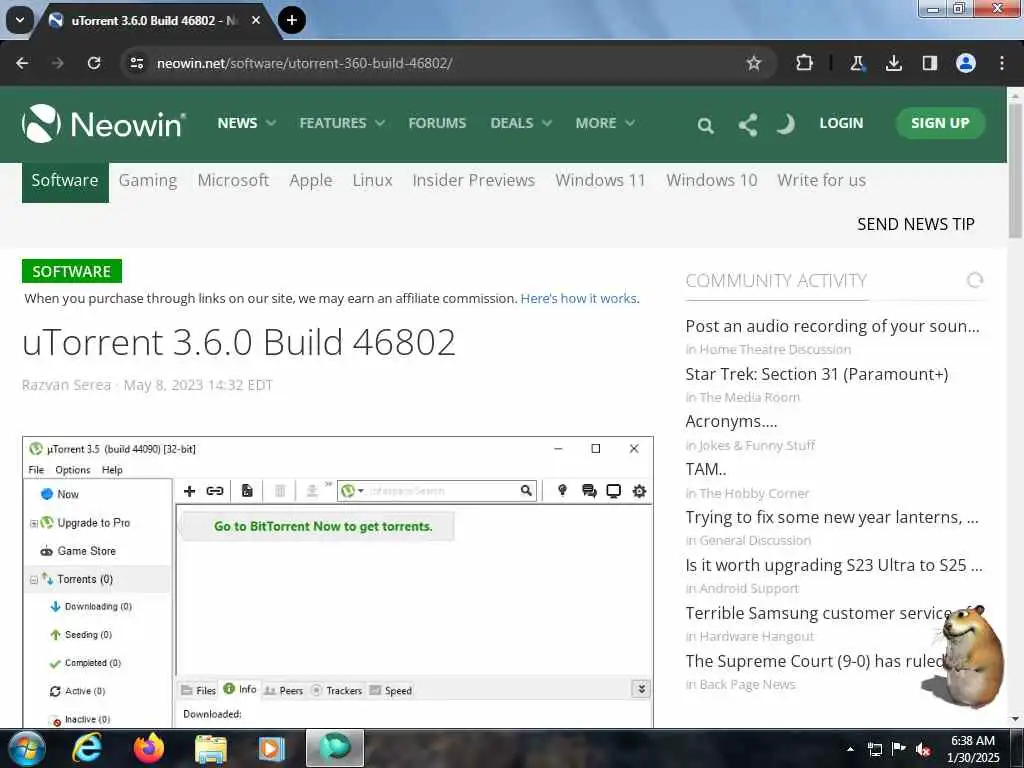This screenshot has height=768, width=1024.
Task: Open Post an audio recording thread
Action: coord(833,327)
